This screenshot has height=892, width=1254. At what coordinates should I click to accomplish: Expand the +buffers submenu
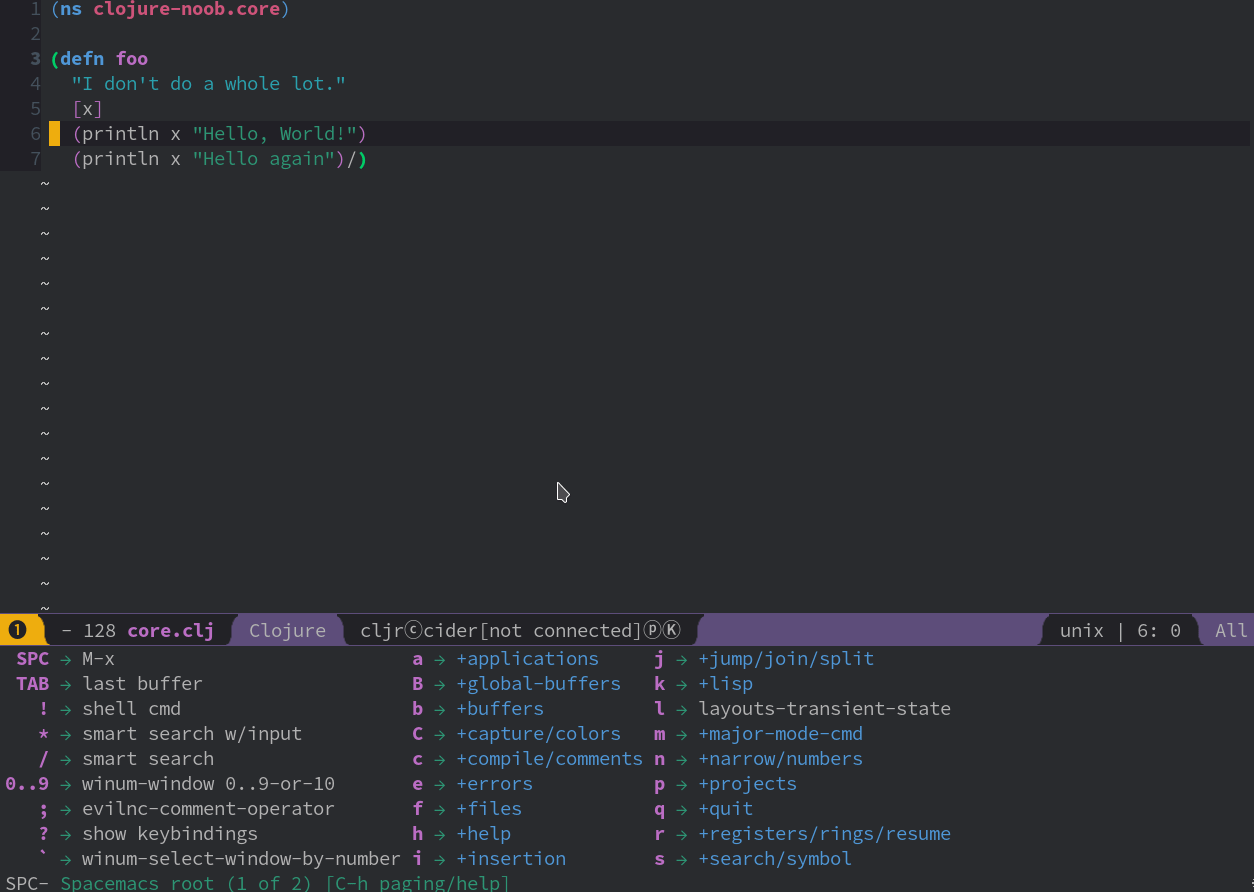(x=500, y=708)
